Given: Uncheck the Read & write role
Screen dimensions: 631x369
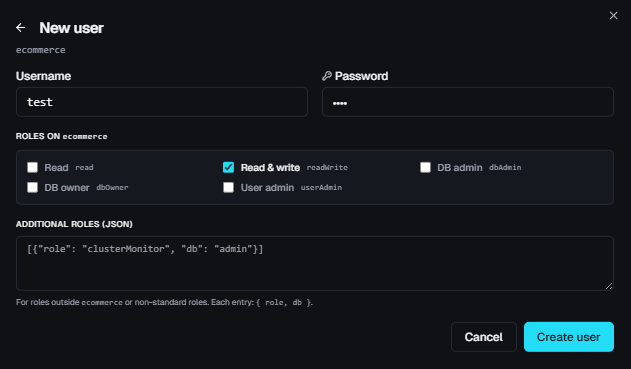Looking at the screenshot, I should pos(229,167).
